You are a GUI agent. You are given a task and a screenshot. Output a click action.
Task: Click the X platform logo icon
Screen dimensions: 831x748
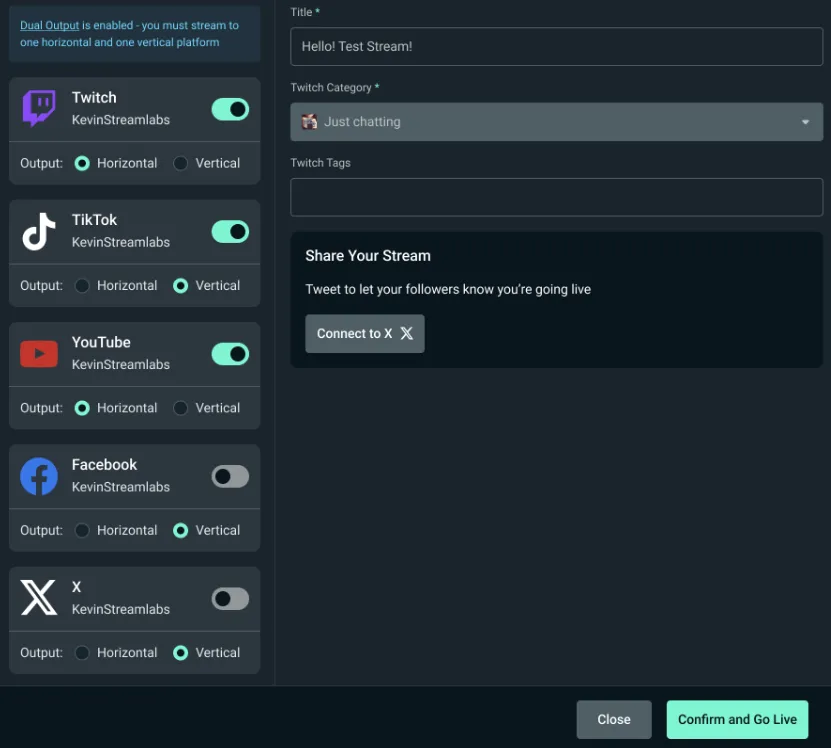pyautogui.click(x=39, y=599)
